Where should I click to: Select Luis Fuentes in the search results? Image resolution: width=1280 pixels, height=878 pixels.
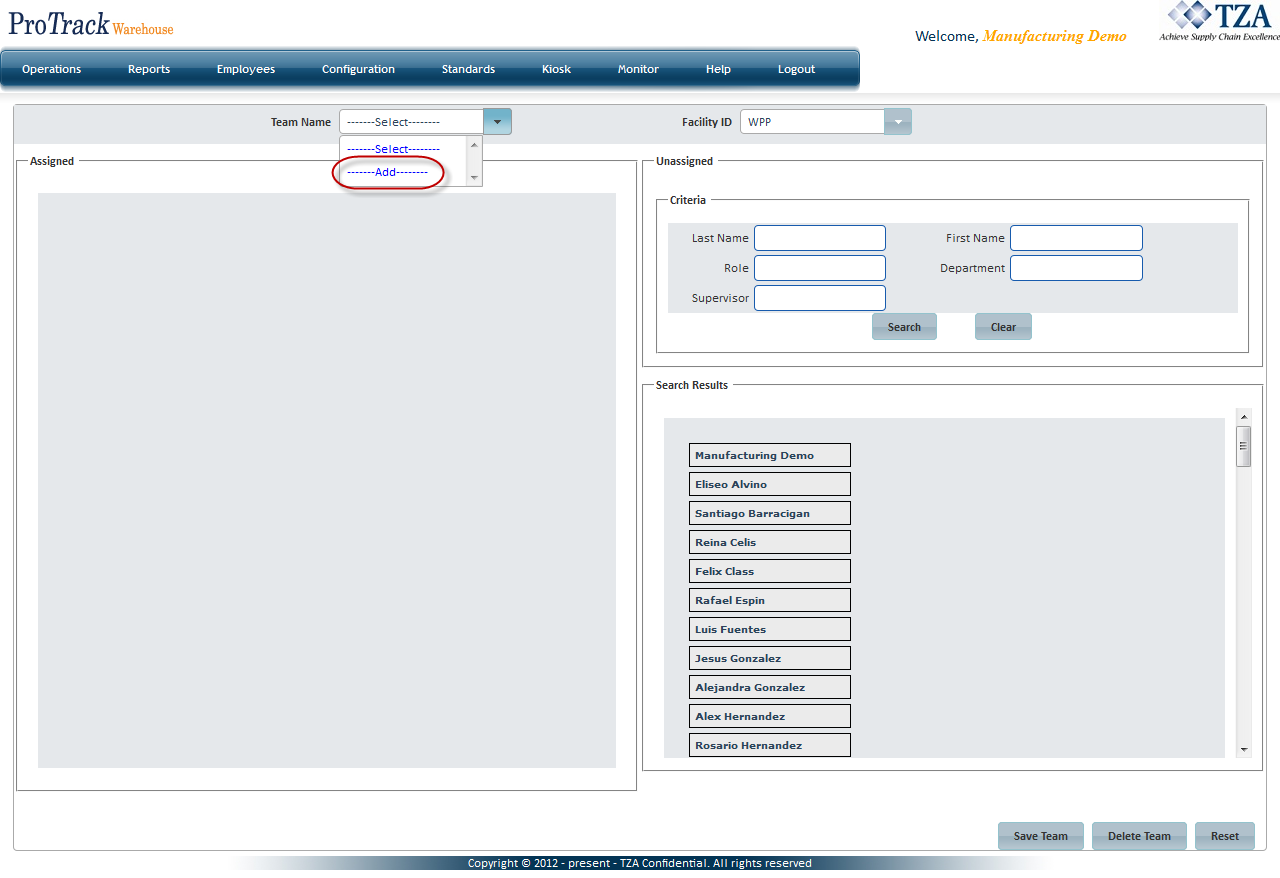tap(770, 629)
